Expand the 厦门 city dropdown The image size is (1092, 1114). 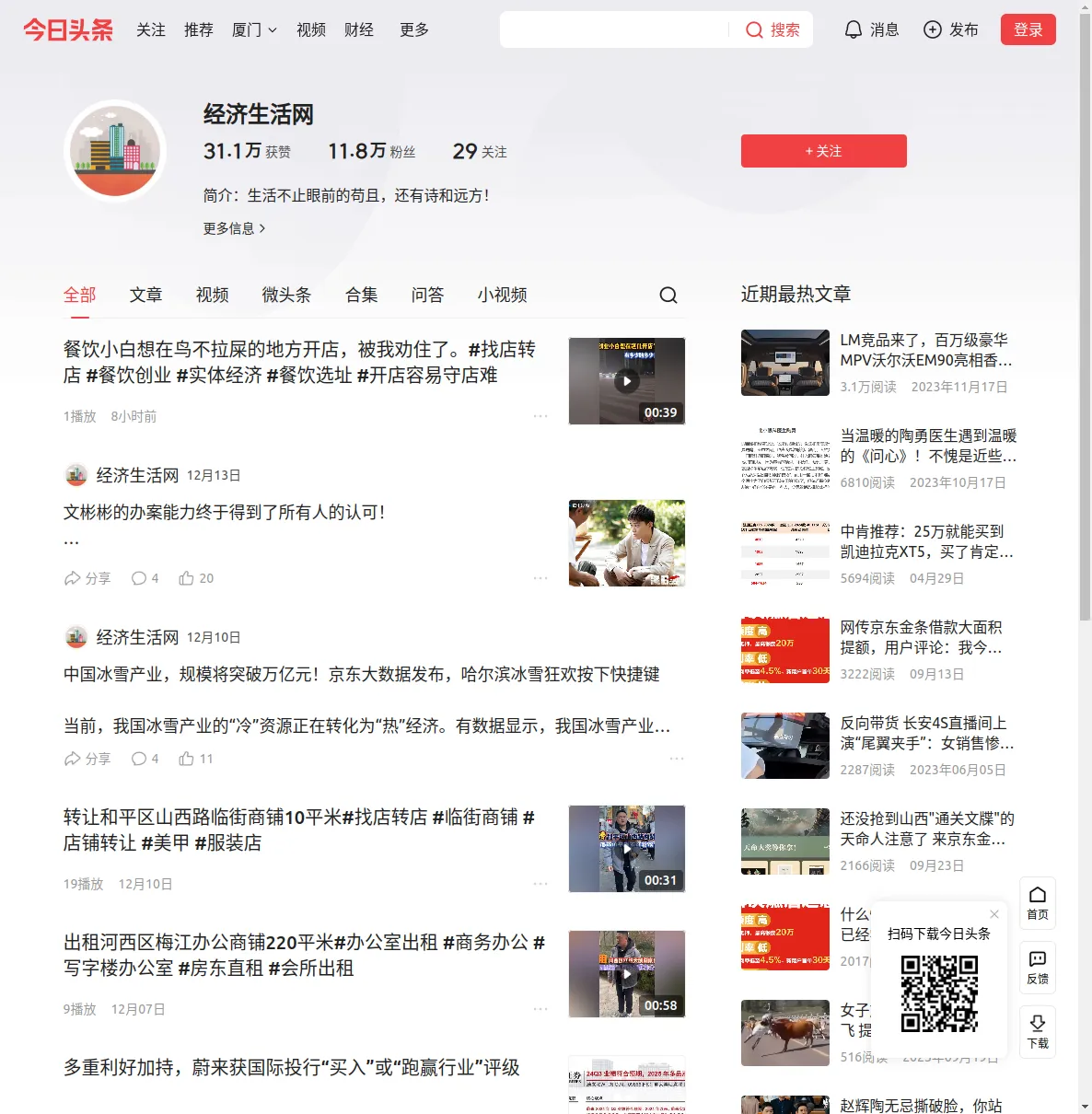click(x=254, y=29)
